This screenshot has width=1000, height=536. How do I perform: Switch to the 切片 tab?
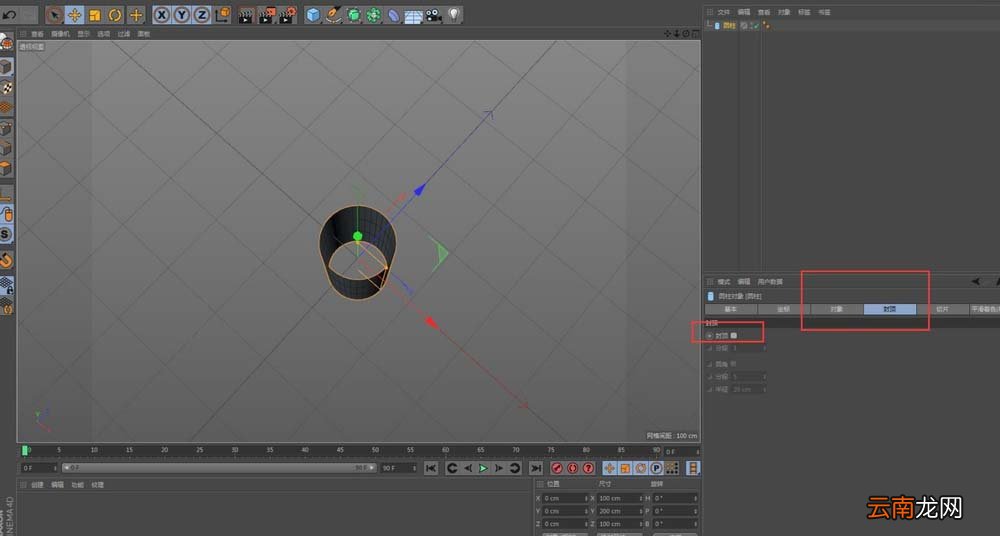[943, 309]
